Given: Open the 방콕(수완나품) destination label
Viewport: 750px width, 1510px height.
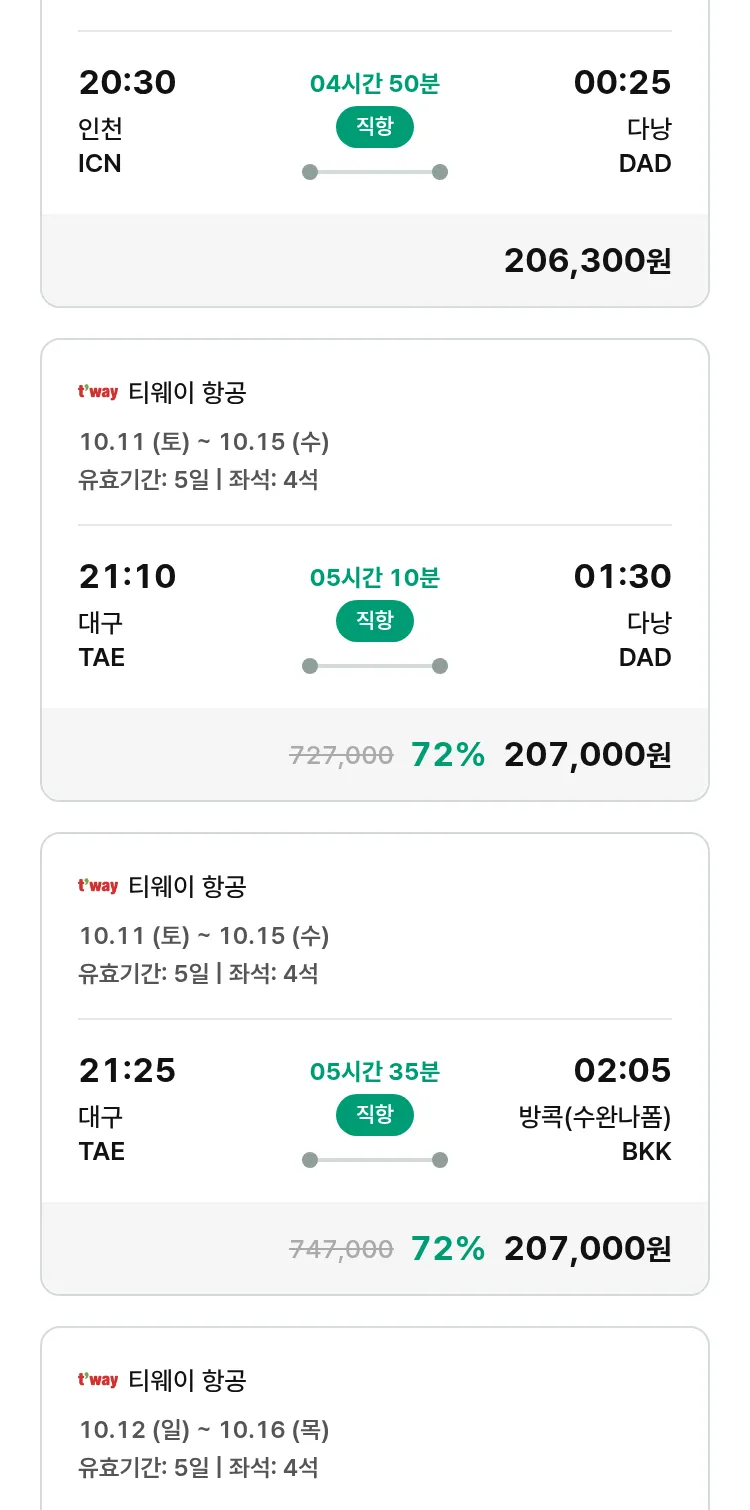Looking at the screenshot, I should pyautogui.click(x=595, y=1116).
